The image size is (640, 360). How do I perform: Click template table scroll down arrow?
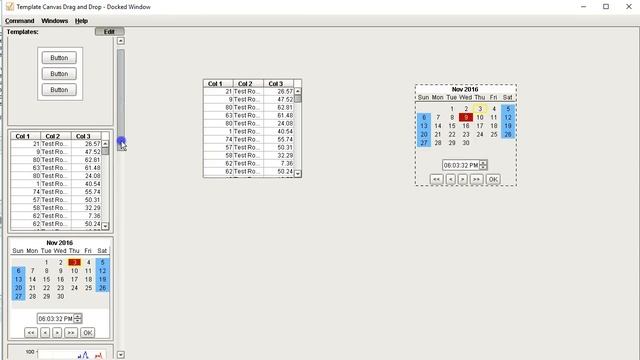pos(105,226)
